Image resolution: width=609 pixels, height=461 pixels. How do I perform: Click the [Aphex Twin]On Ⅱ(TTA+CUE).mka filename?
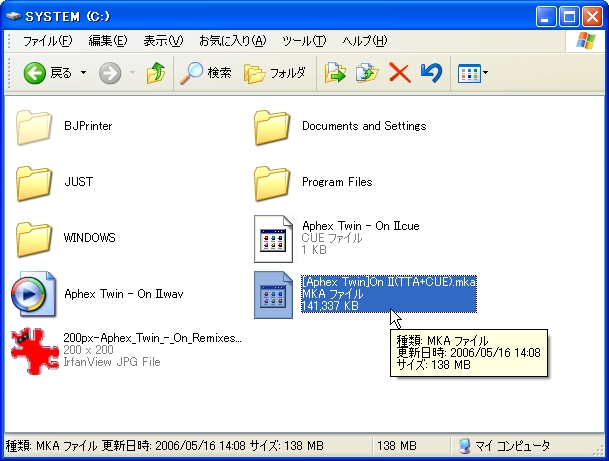389,282
